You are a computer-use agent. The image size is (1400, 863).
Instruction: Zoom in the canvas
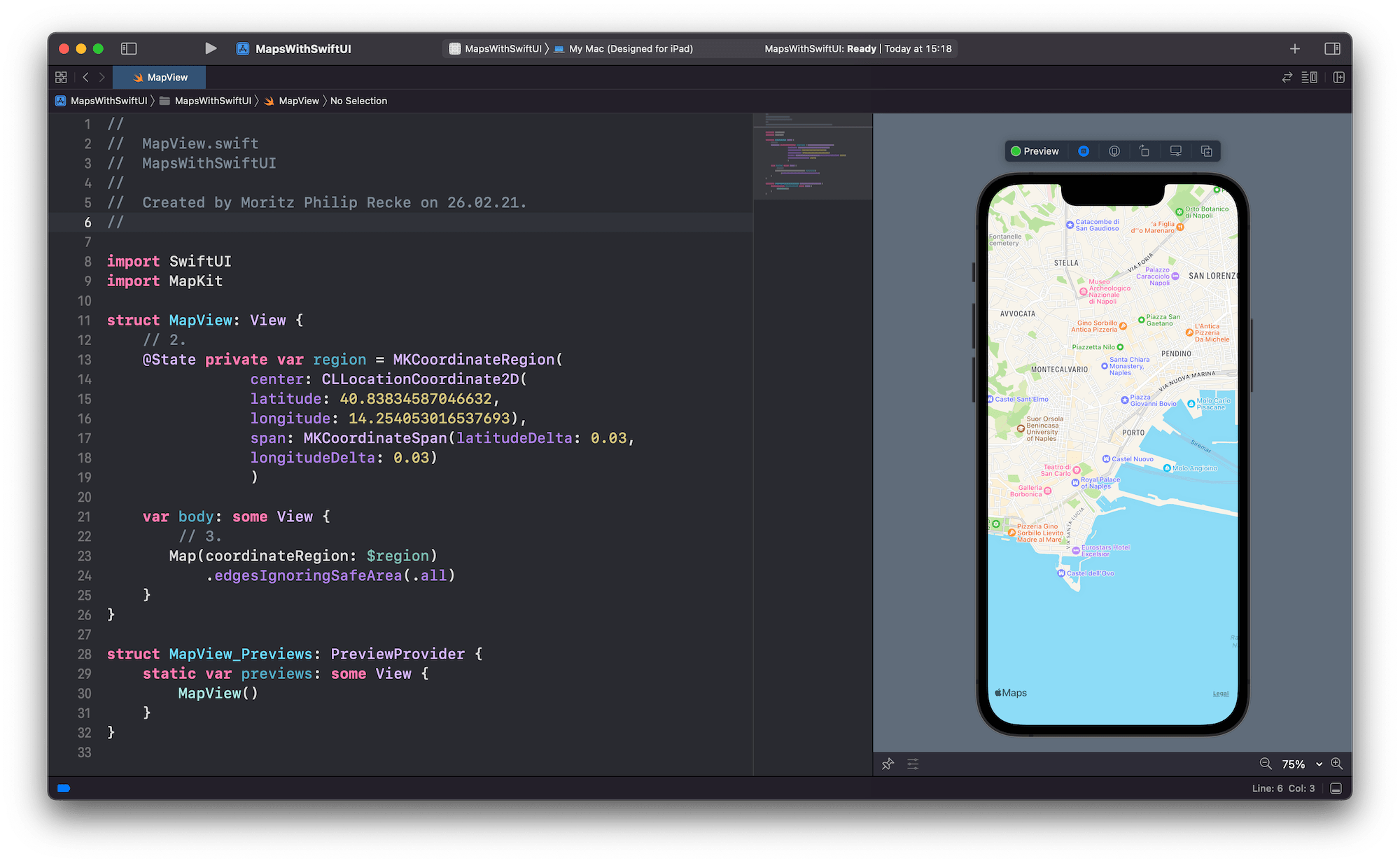tap(1336, 764)
